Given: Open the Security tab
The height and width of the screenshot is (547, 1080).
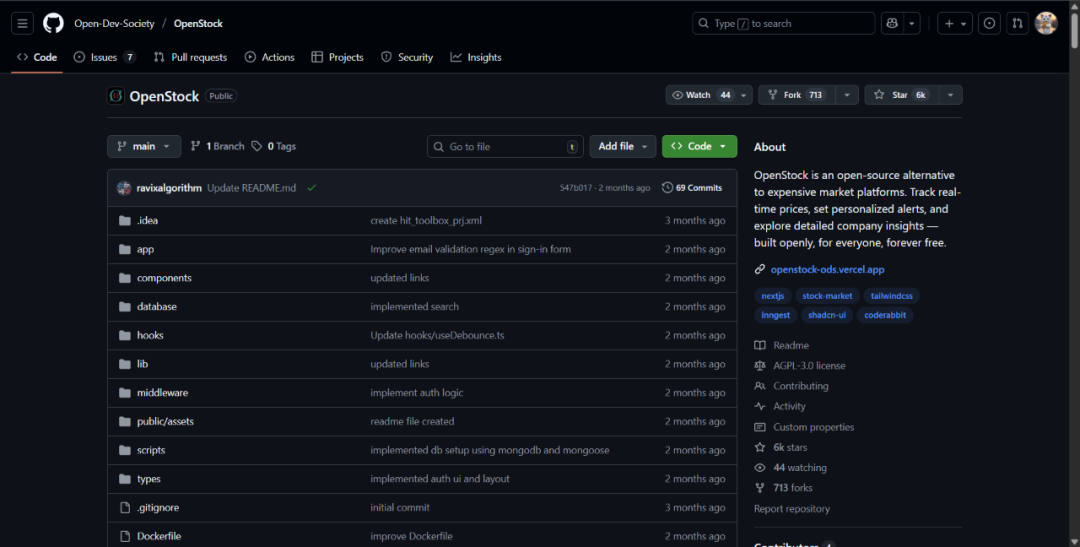Looking at the screenshot, I should (407, 57).
